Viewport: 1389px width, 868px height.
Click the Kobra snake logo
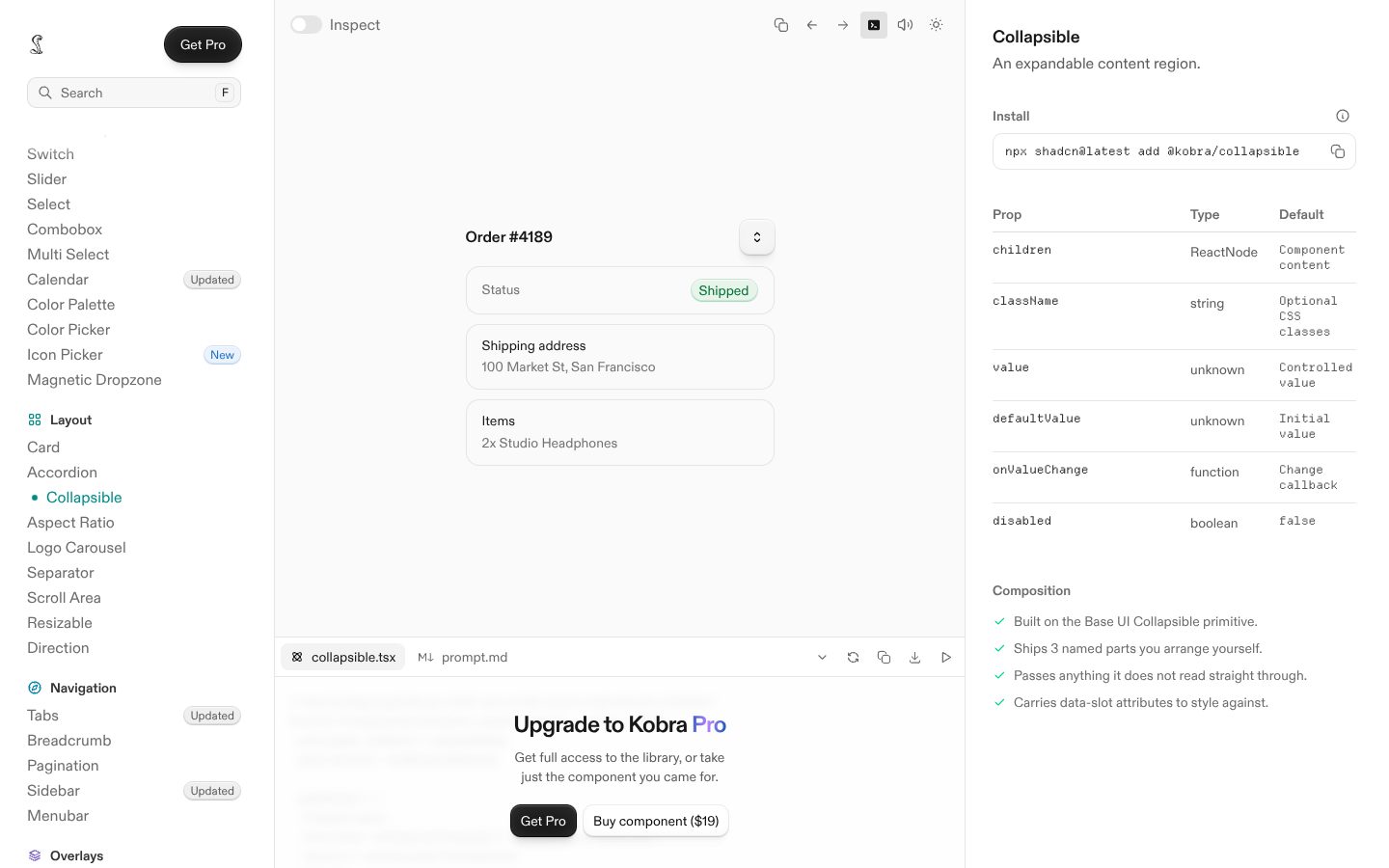pyautogui.click(x=37, y=44)
